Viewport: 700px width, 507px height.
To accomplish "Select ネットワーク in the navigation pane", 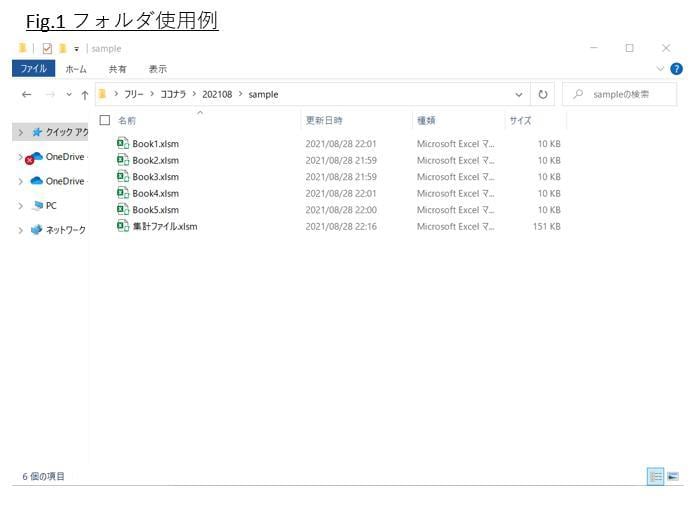I will coord(58,230).
